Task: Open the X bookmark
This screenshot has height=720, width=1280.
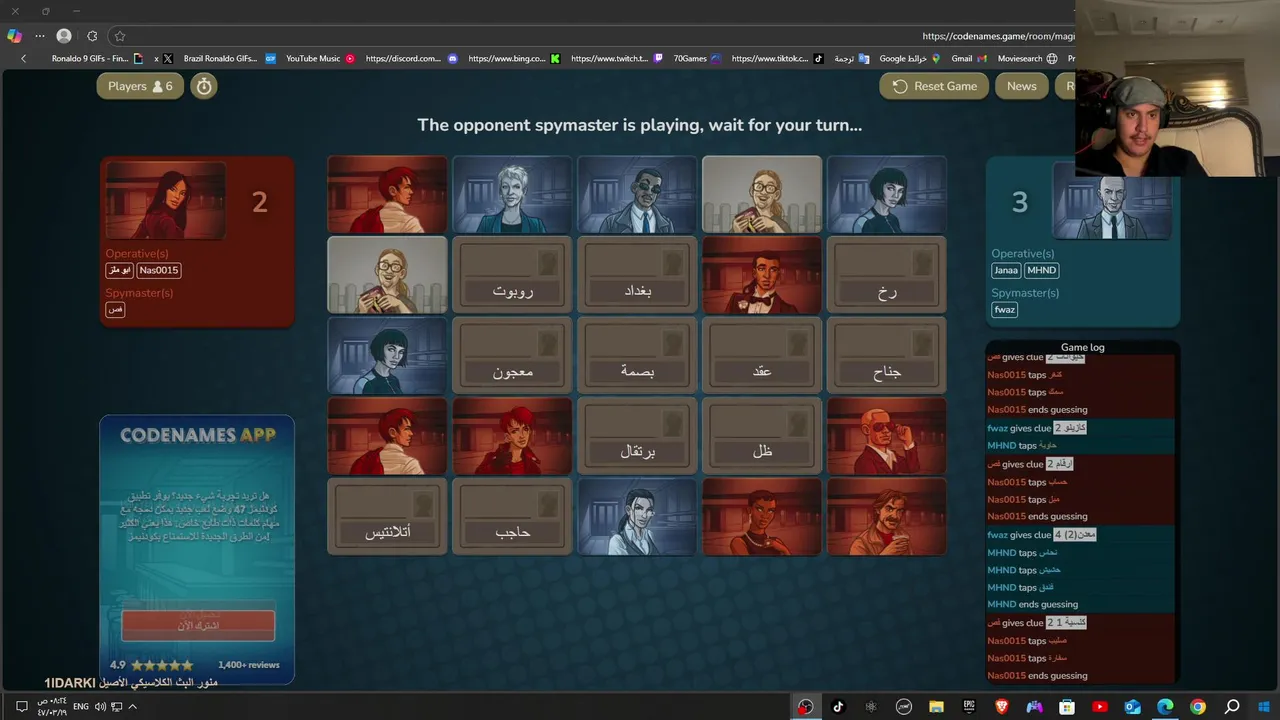Action: tap(163, 59)
